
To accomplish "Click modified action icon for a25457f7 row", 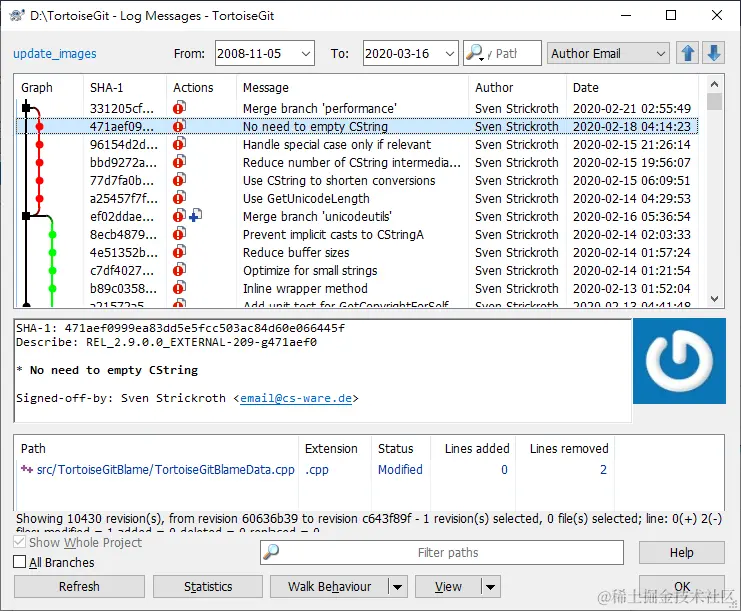I will [179, 198].
